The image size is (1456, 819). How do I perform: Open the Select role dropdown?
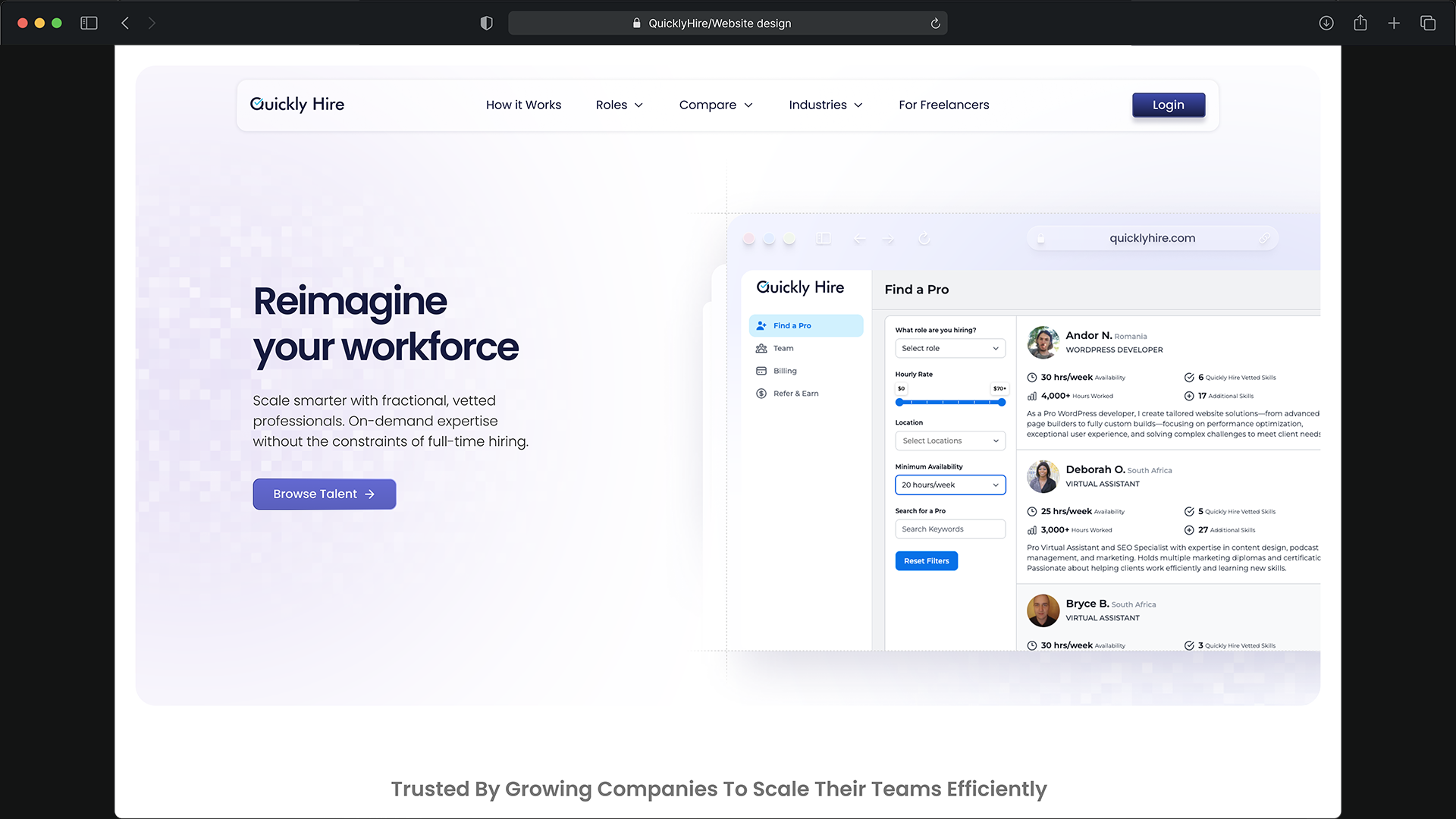pos(949,348)
